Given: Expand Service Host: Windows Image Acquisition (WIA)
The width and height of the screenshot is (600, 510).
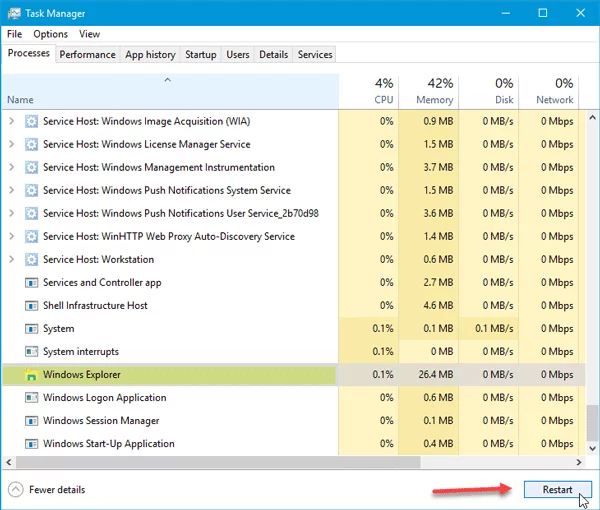Looking at the screenshot, I should pos(11,121).
